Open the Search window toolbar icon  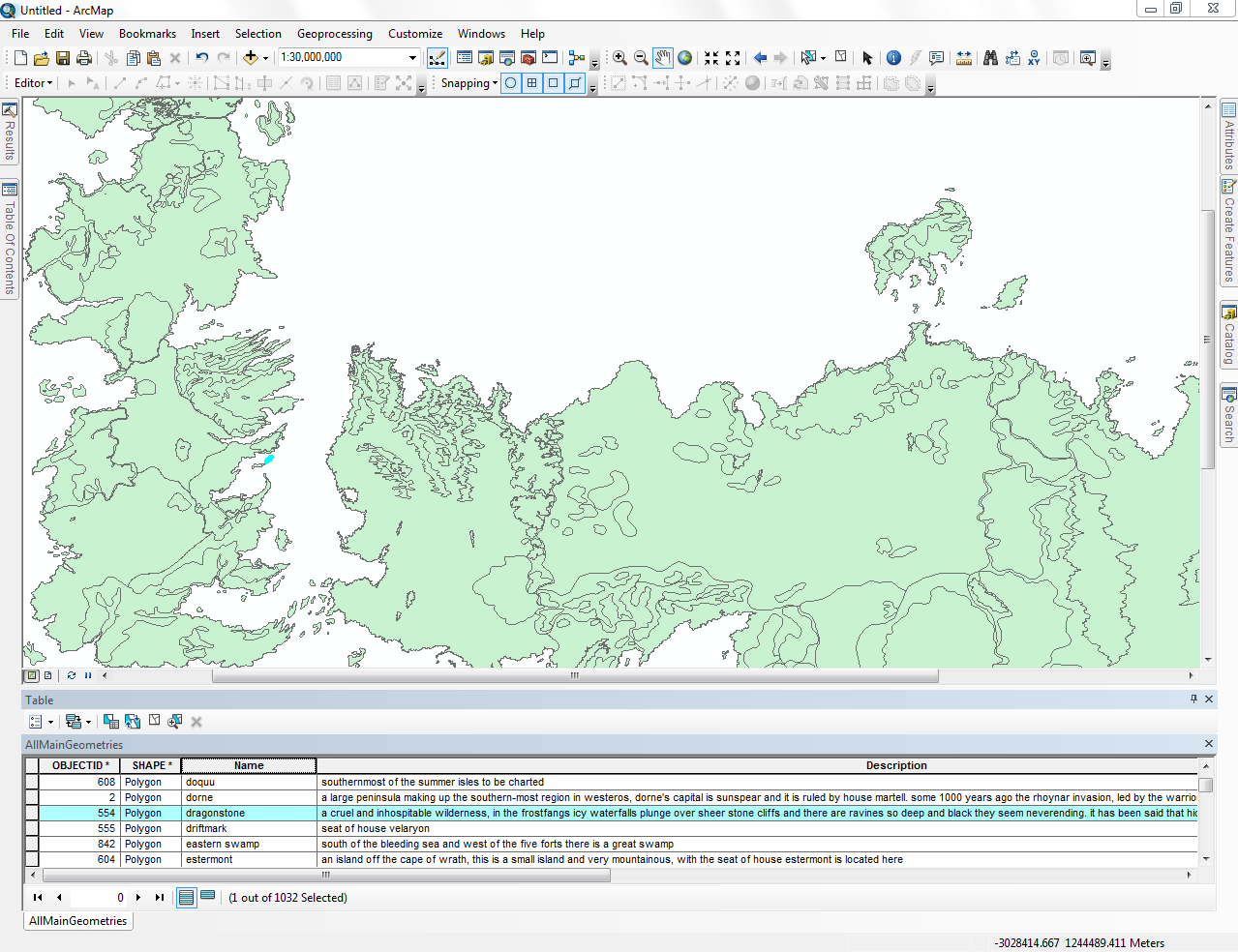click(507, 58)
